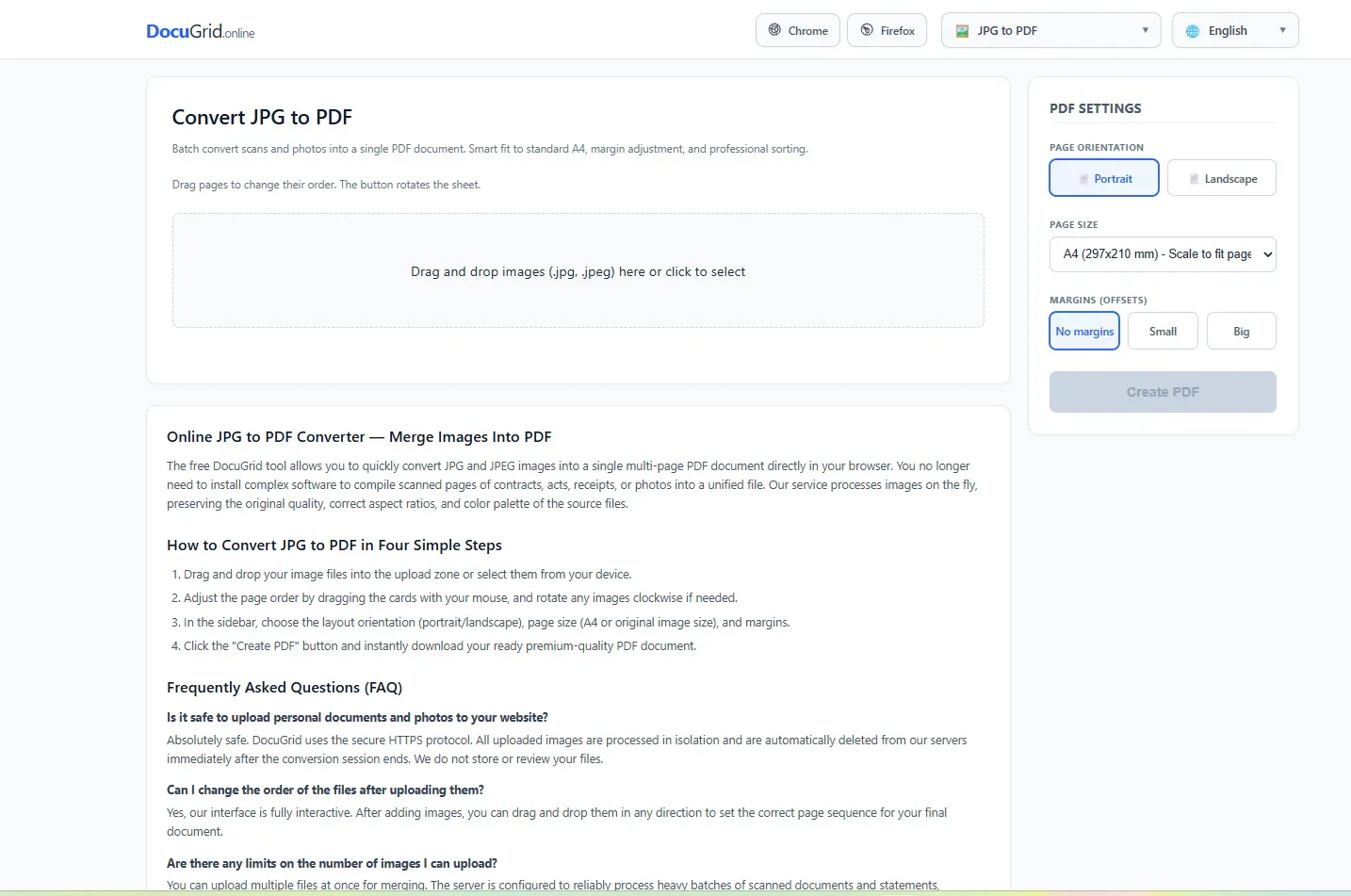
Task: Expand the JPG to PDF tool dropdown
Action: pos(1050,30)
